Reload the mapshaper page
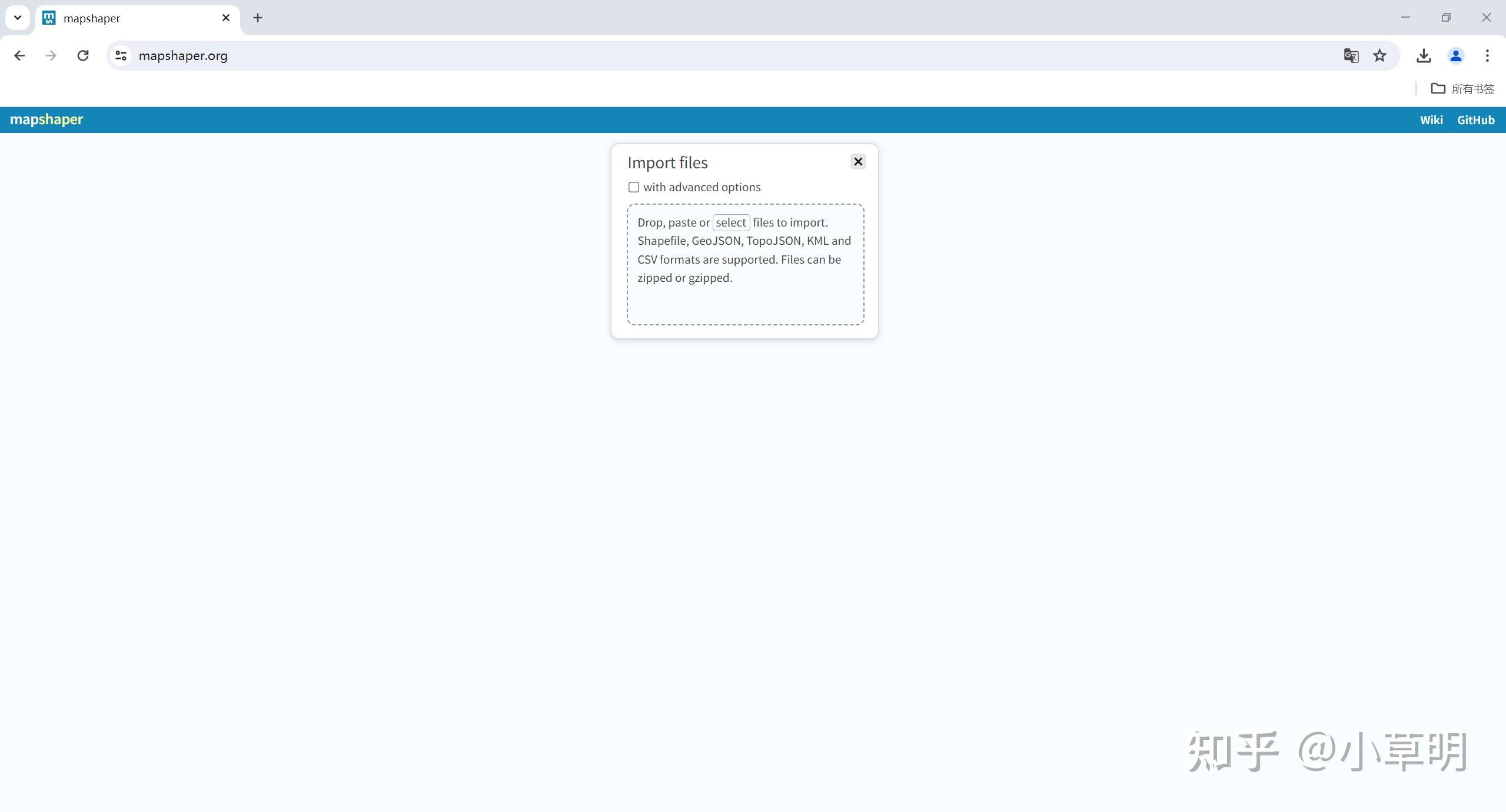This screenshot has width=1506, height=812. pyautogui.click(x=83, y=55)
